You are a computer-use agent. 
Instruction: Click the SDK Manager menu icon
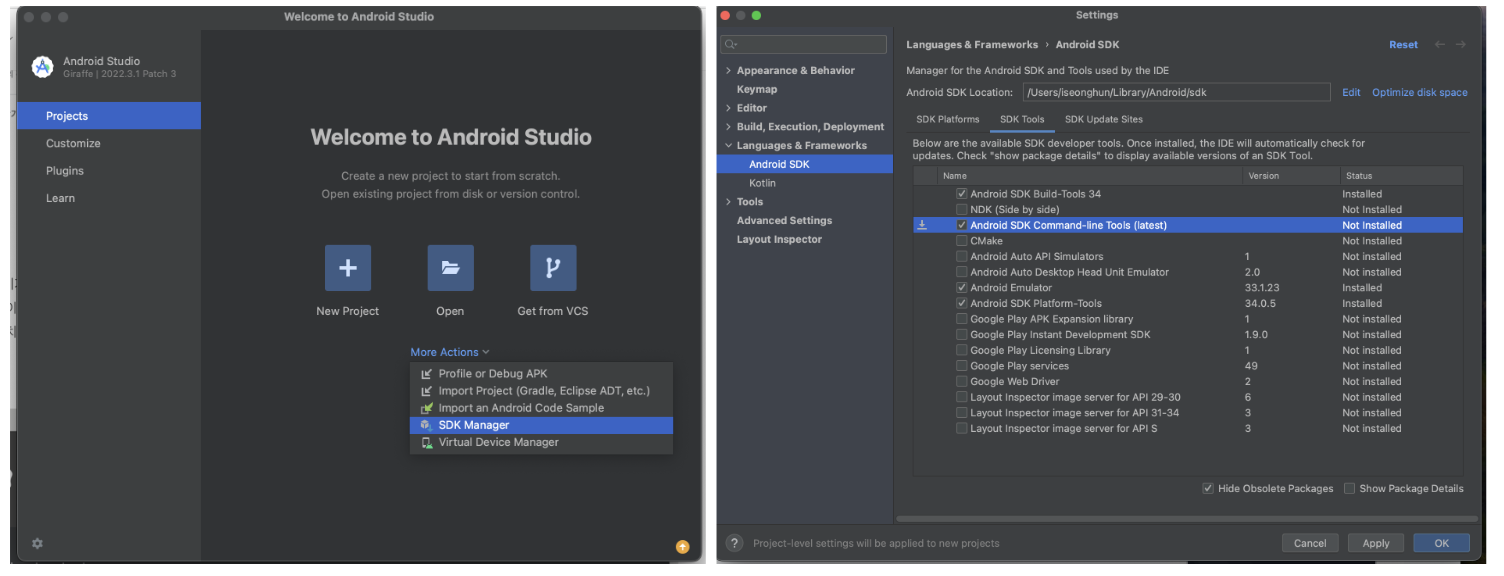427,425
